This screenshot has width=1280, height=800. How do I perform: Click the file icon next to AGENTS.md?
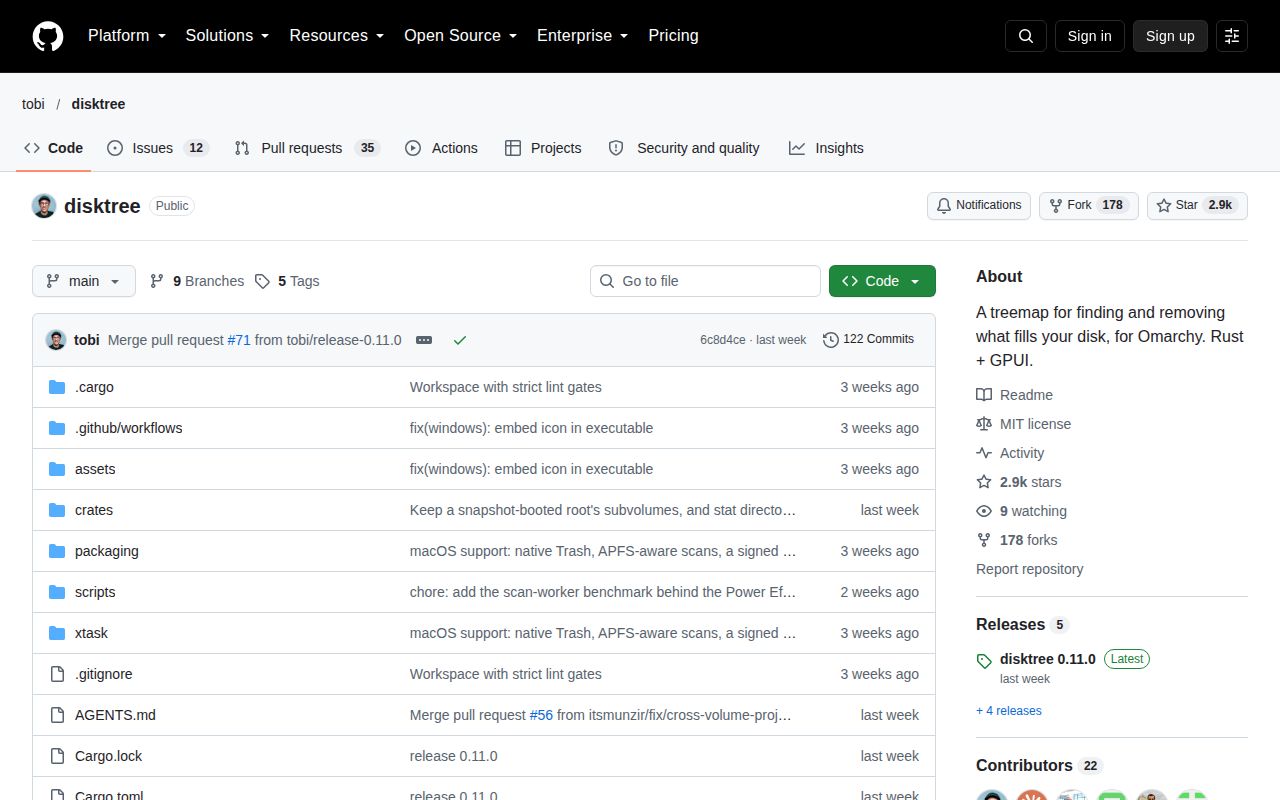pyautogui.click(x=57, y=715)
